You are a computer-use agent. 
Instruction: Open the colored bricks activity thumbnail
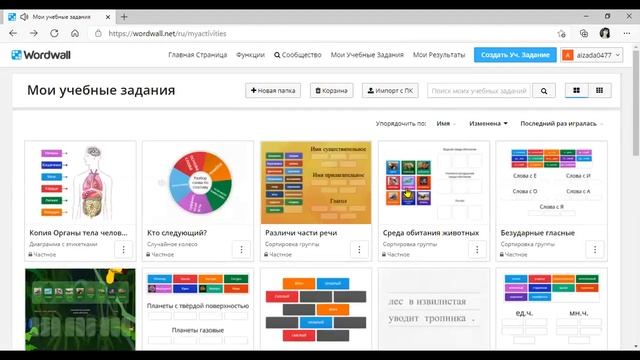316,309
